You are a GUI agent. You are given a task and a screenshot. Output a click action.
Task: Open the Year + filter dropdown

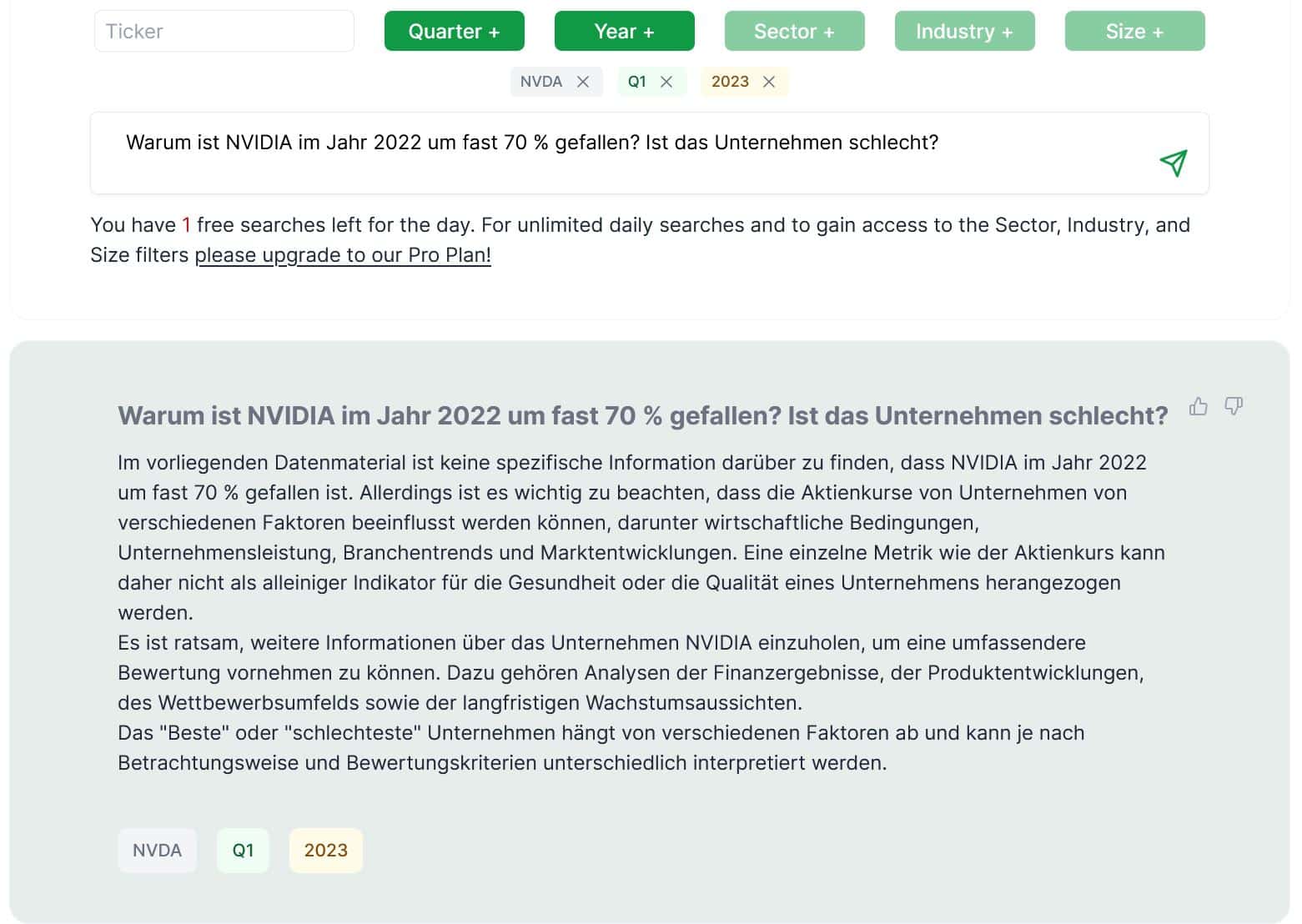(x=625, y=31)
